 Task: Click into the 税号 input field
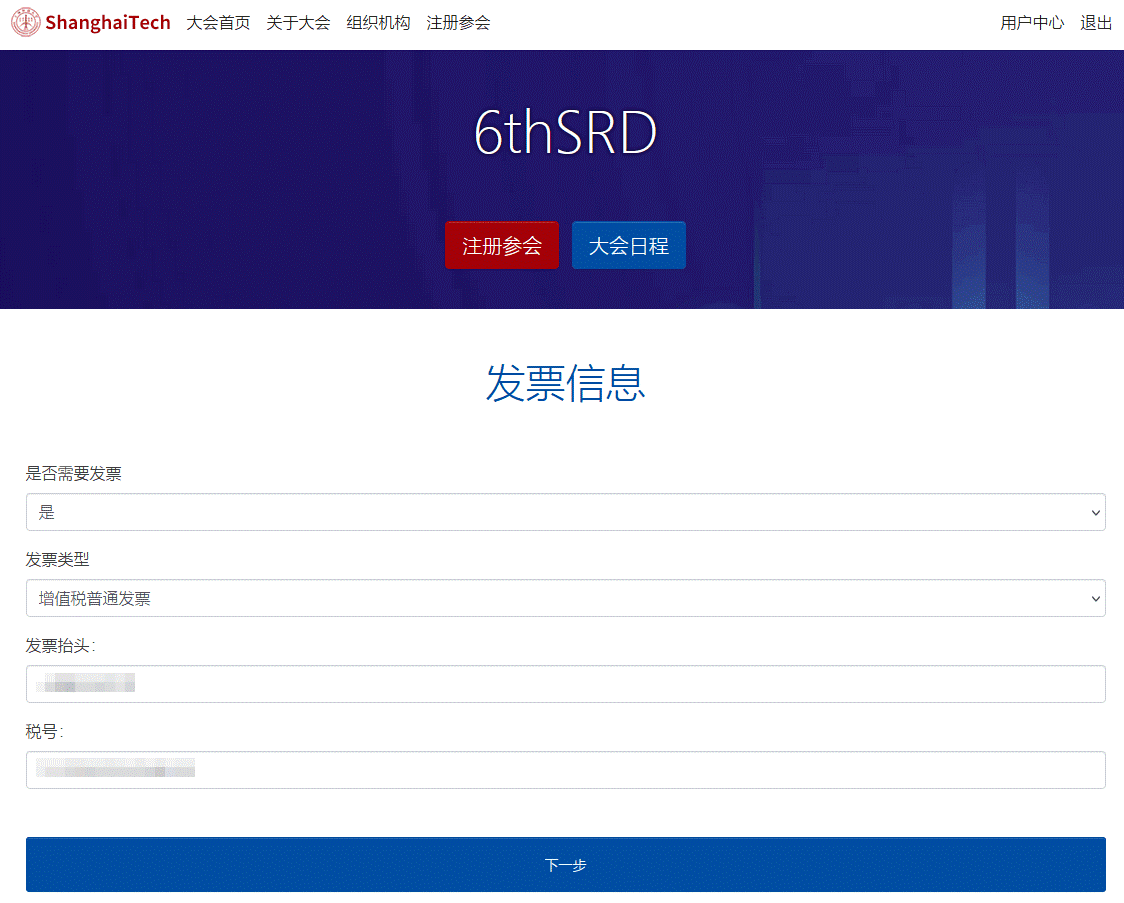click(565, 770)
